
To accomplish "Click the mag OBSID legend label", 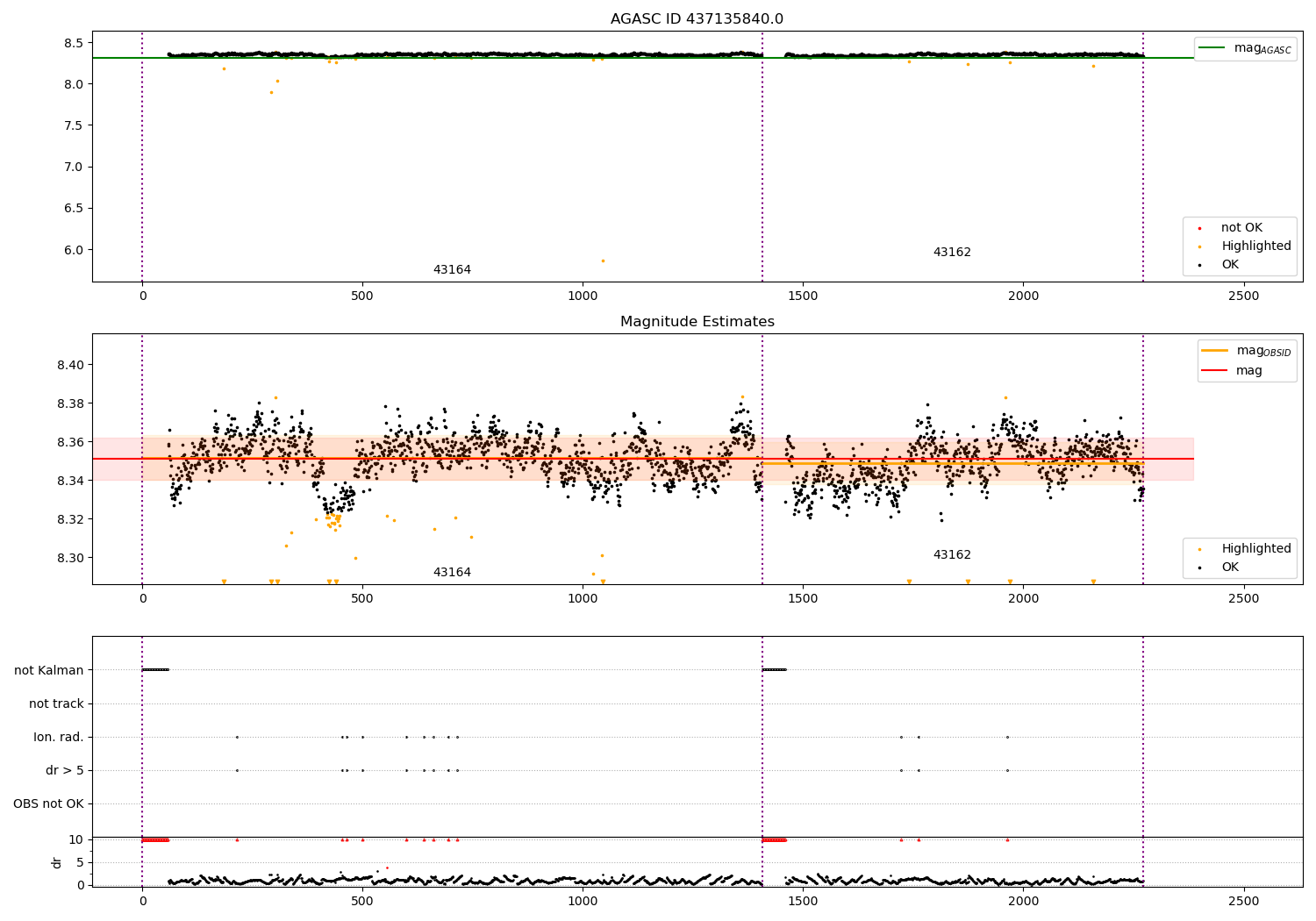I will [x=1263, y=351].
